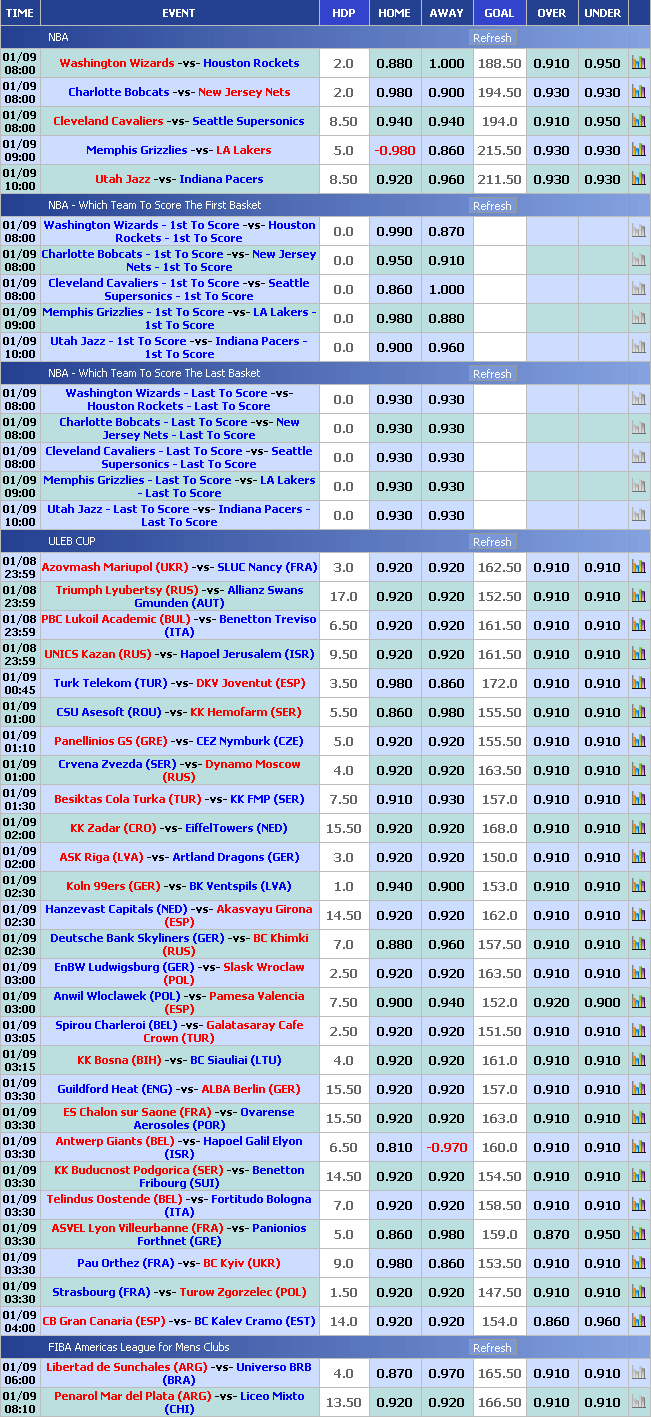Viewport: 651px width, 1417px height.
Task: Open chart icon for Antwerp Giants row
Action: pyautogui.click(x=638, y=1147)
